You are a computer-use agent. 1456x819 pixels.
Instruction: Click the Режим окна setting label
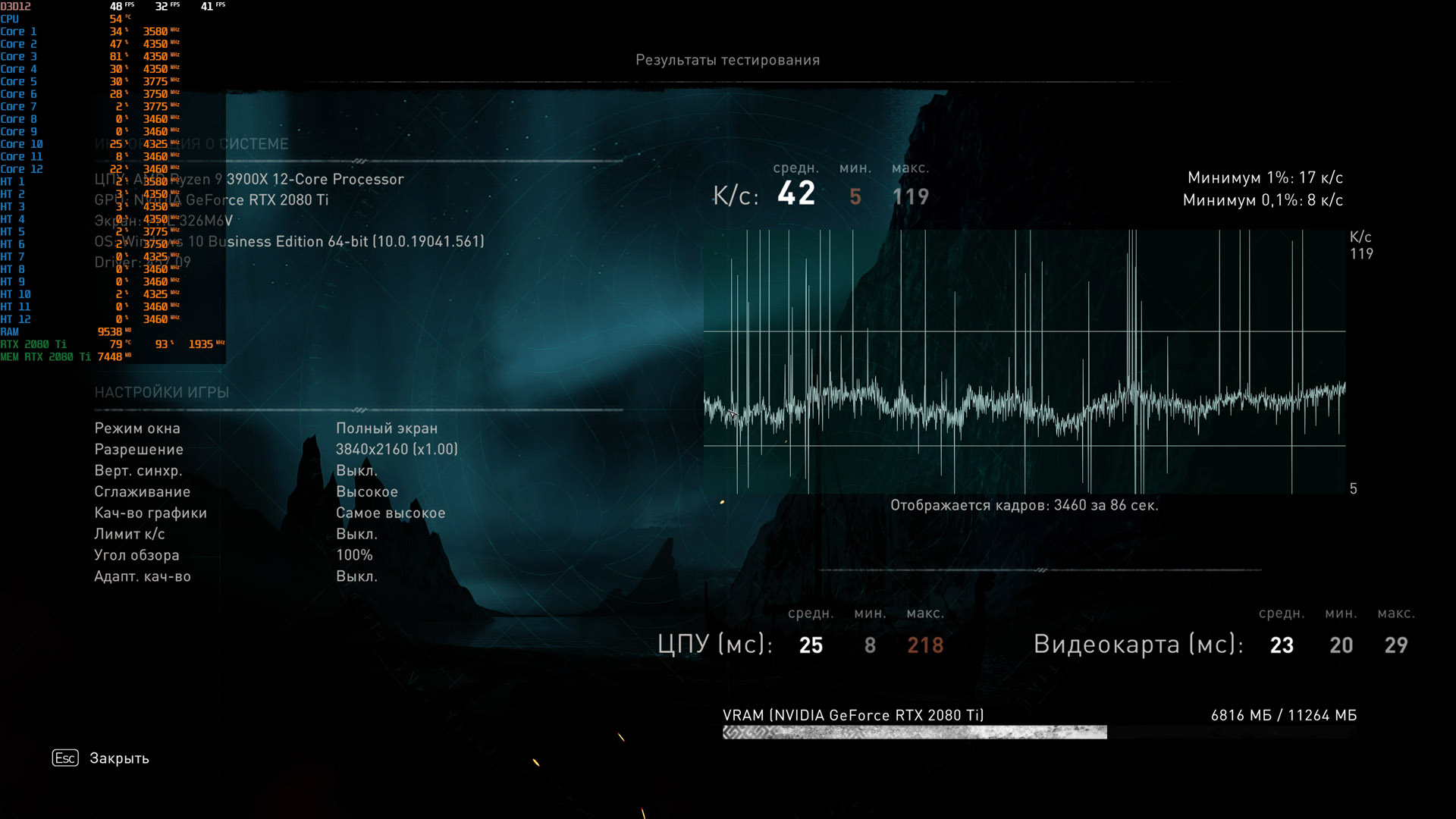pos(137,428)
